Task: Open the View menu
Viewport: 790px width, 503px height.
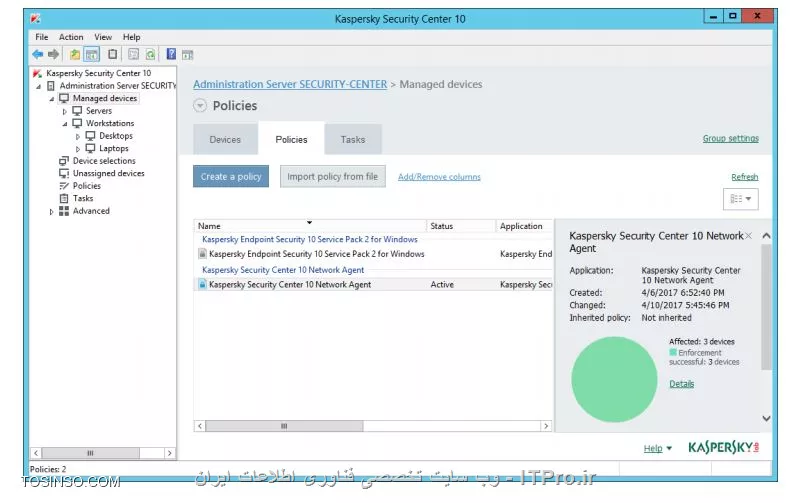Action: click(103, 37)
